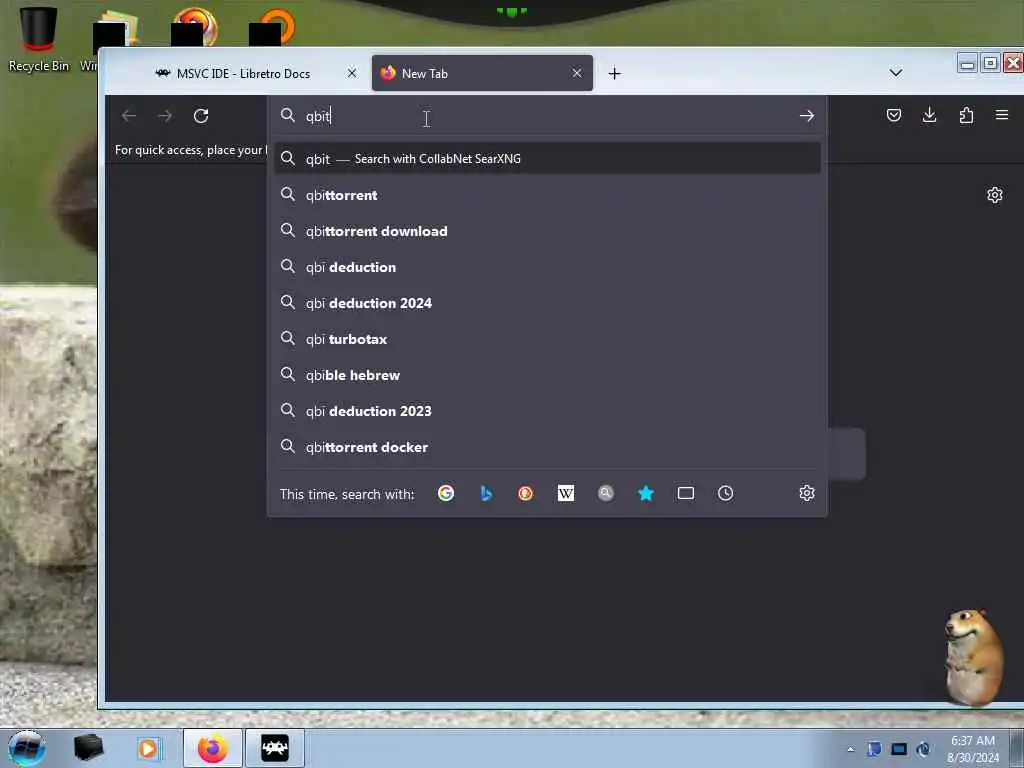Open the Extensions puzzle icon
This screenshot has height=768, width=1024.
(x=966, y=115)
